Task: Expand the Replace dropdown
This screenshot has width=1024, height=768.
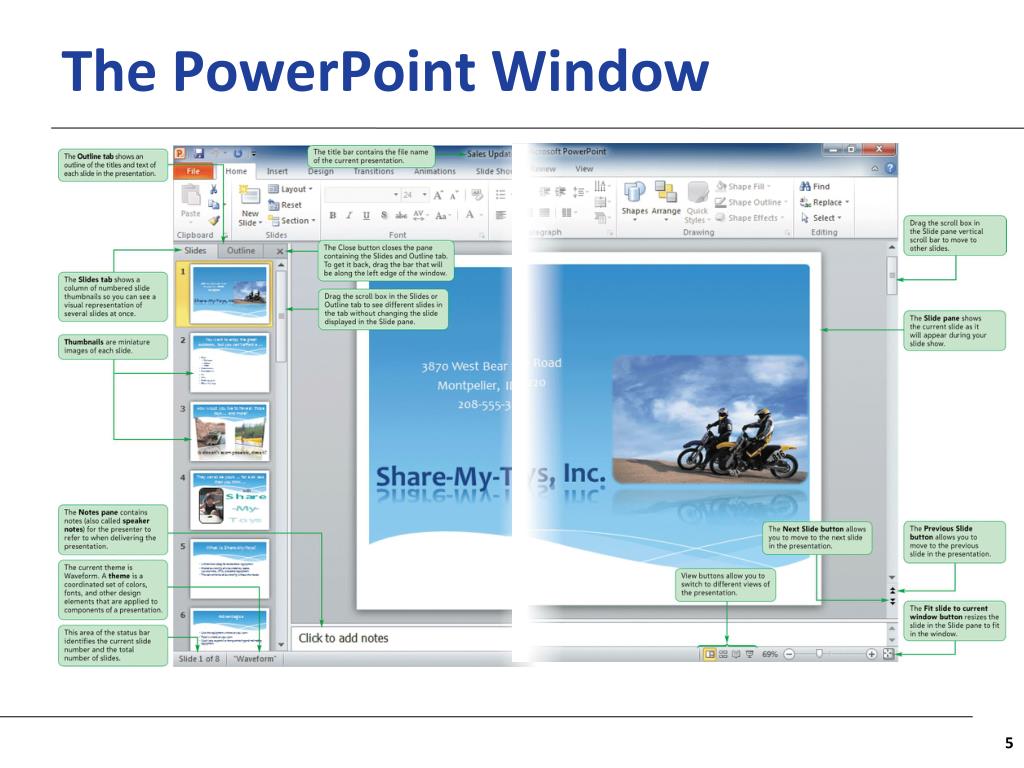Action: [825, 202]
